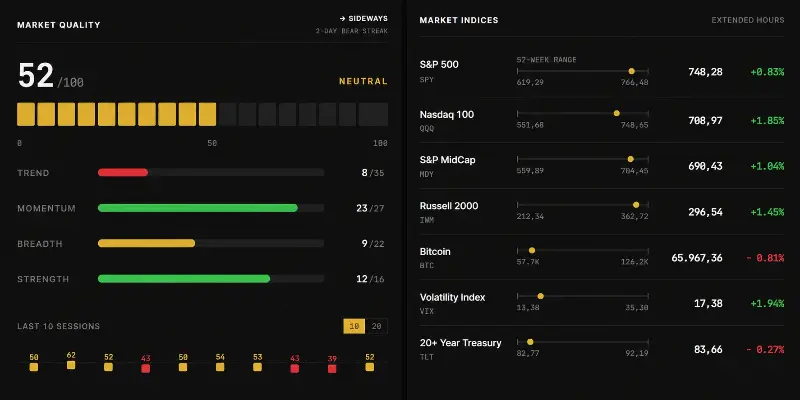Open the Russell 2000 index row
The image size is (800, 400).
pos(602,212)
